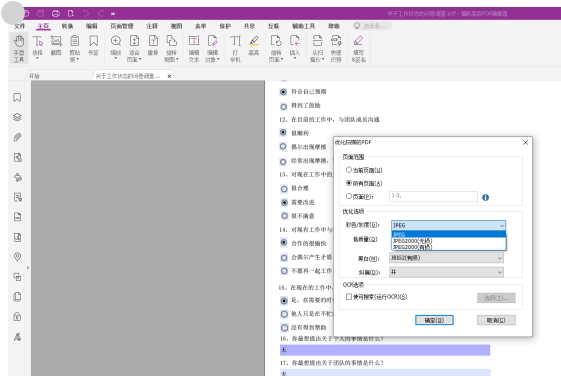Select the 得到了鼓励 radio button in document
The height and width of the screenshot is (376, 561).
point(284,107)
